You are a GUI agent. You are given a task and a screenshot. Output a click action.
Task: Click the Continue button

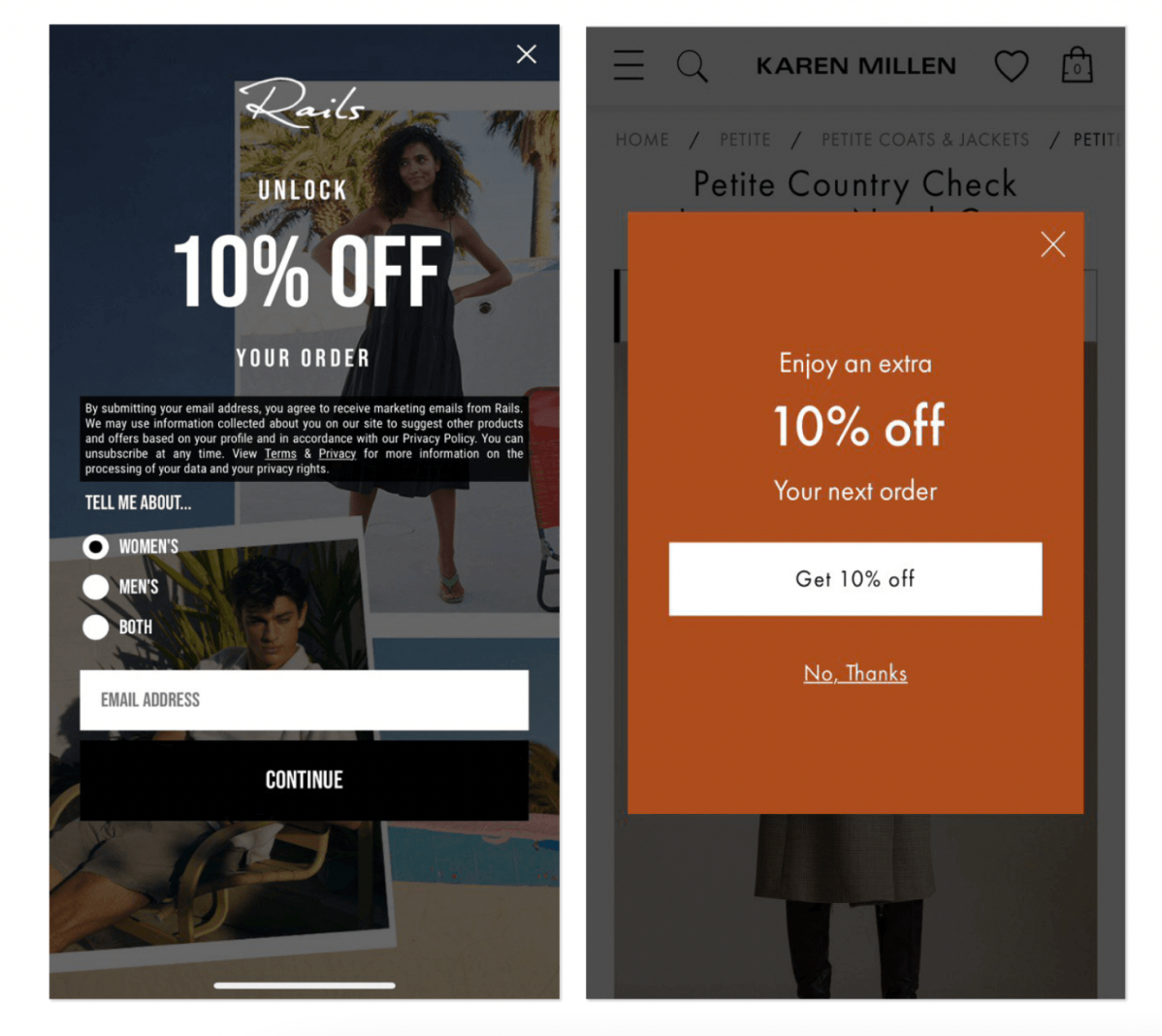tap(304, 780)
